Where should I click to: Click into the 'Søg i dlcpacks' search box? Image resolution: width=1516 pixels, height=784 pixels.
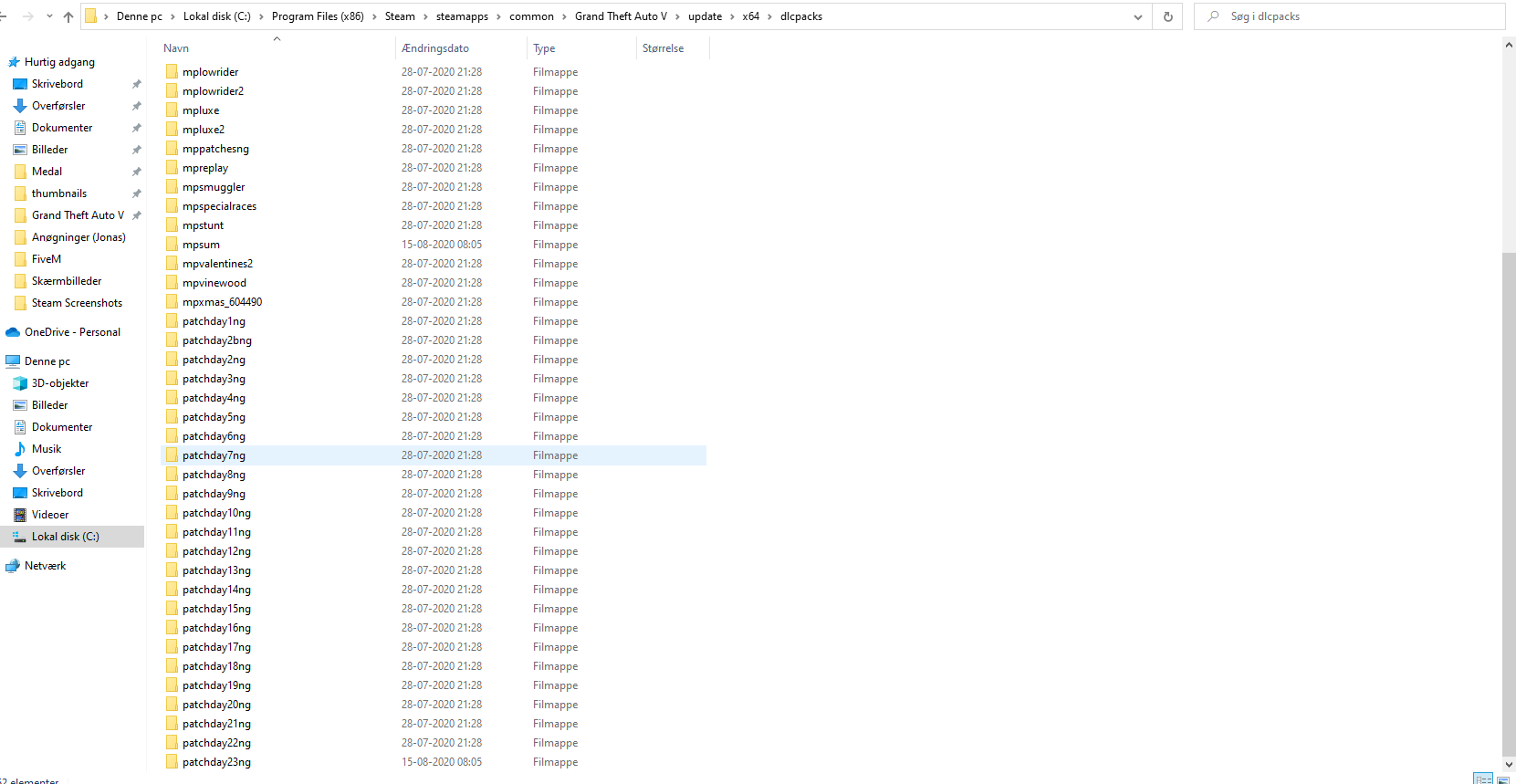point(1348,16)
